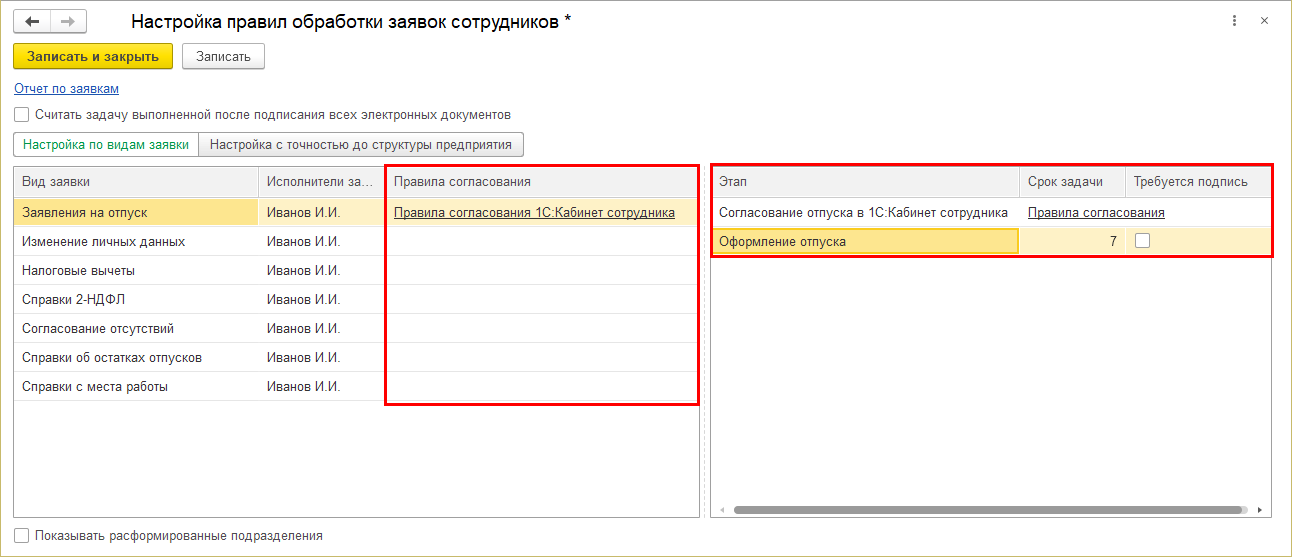
Task: Click the right arrow of horizontal scrollbar
Action: click(x=1259, y=509)
